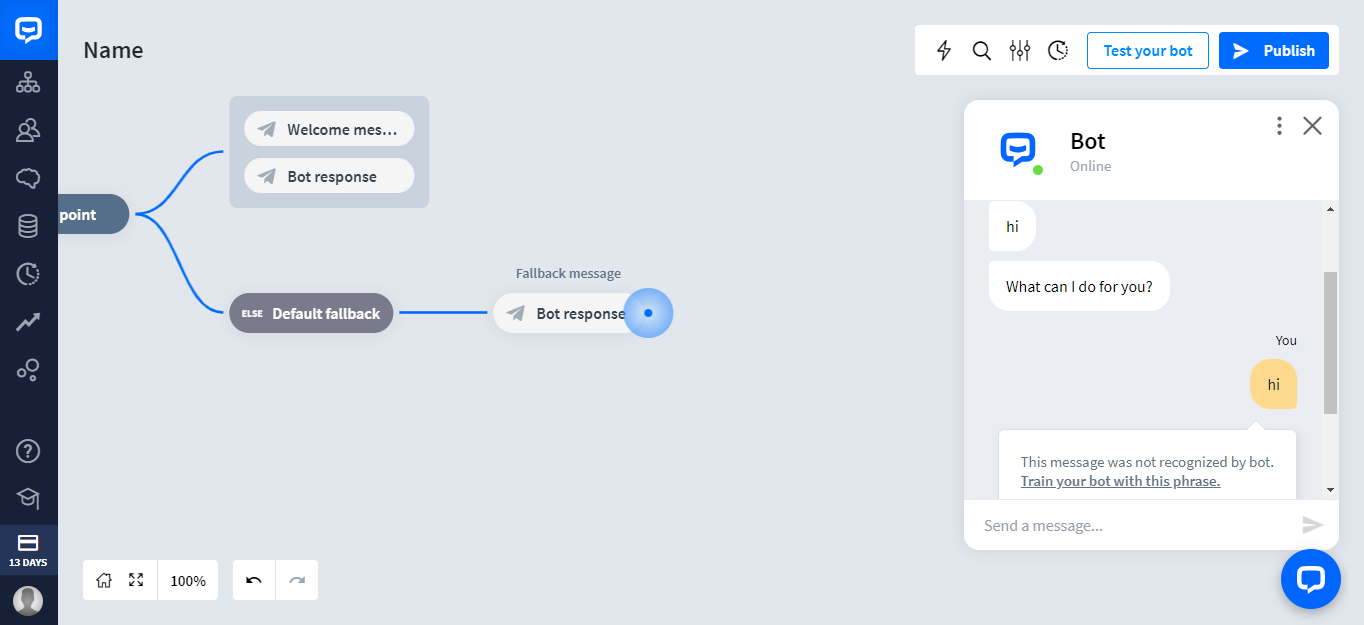Open the chat widget three-dot menu
The width and height of the screenshot is (1364, 625).
pyautogui.click(x=1279, y=125)
